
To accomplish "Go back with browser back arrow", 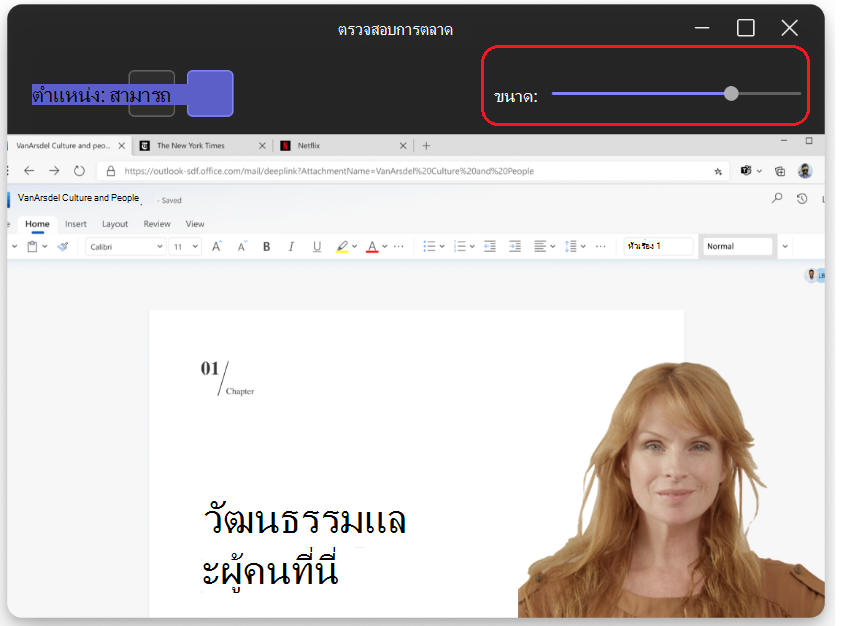I will click(x=29, y=171).
